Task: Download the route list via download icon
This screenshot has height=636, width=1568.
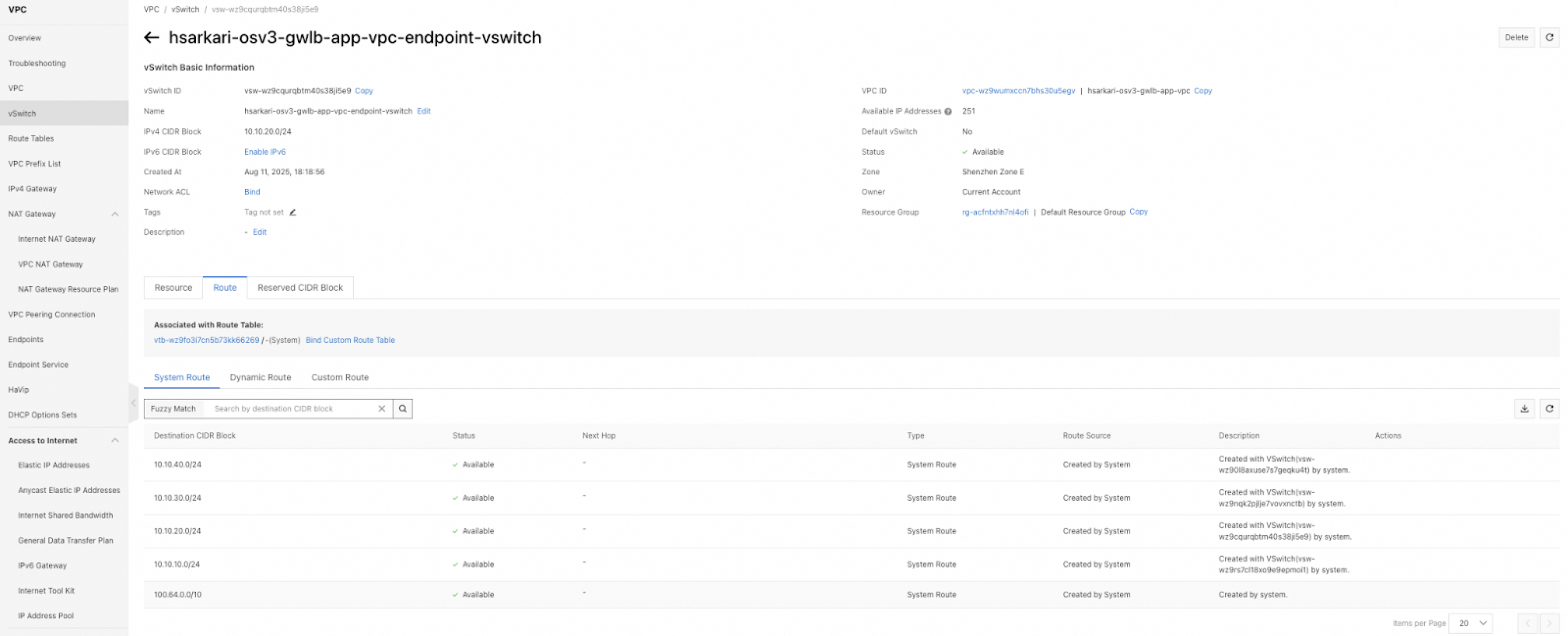Action: pos(1524,409)
